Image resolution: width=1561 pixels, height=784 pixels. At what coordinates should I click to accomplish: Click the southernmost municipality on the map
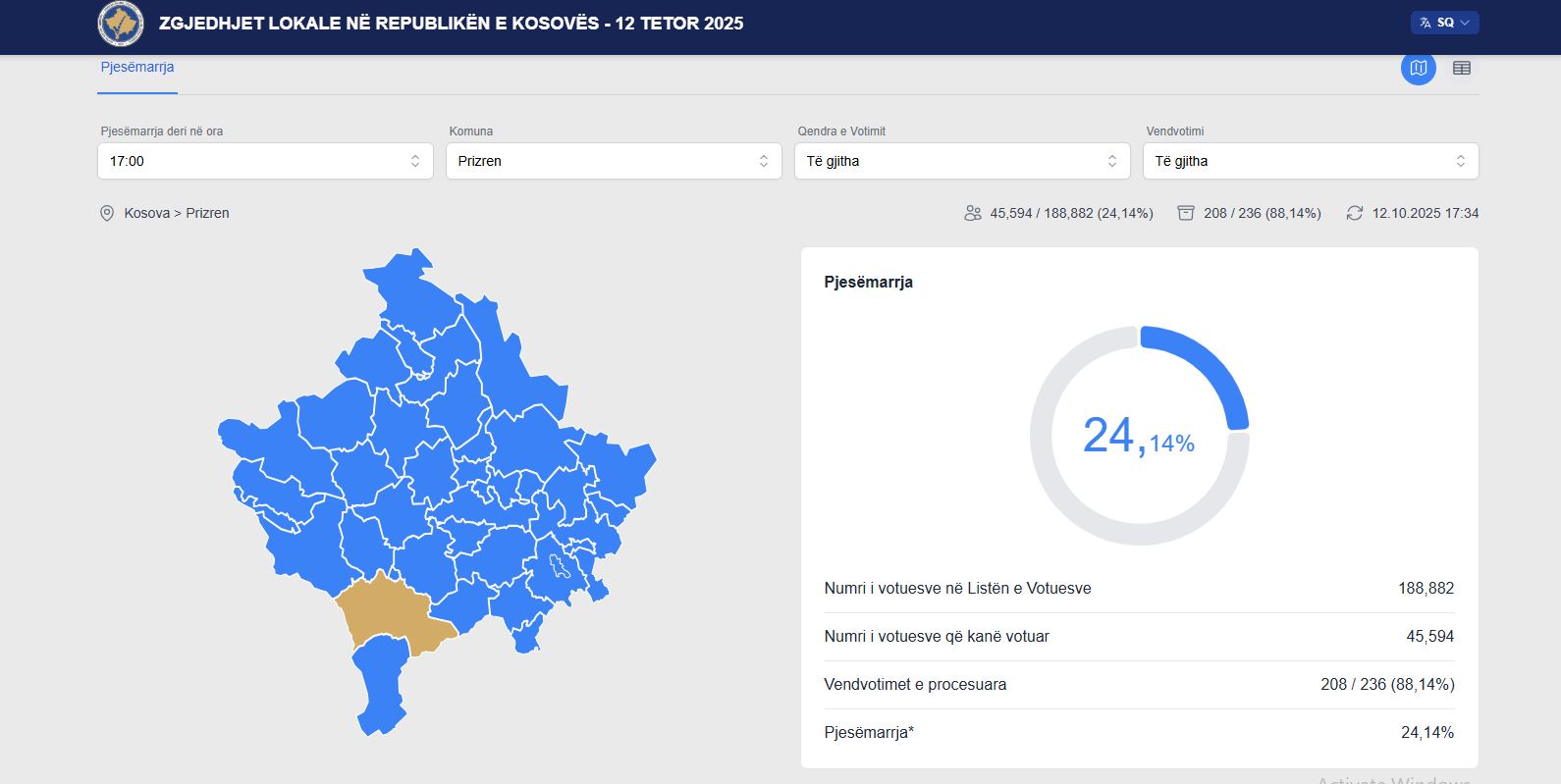[380, 687]
